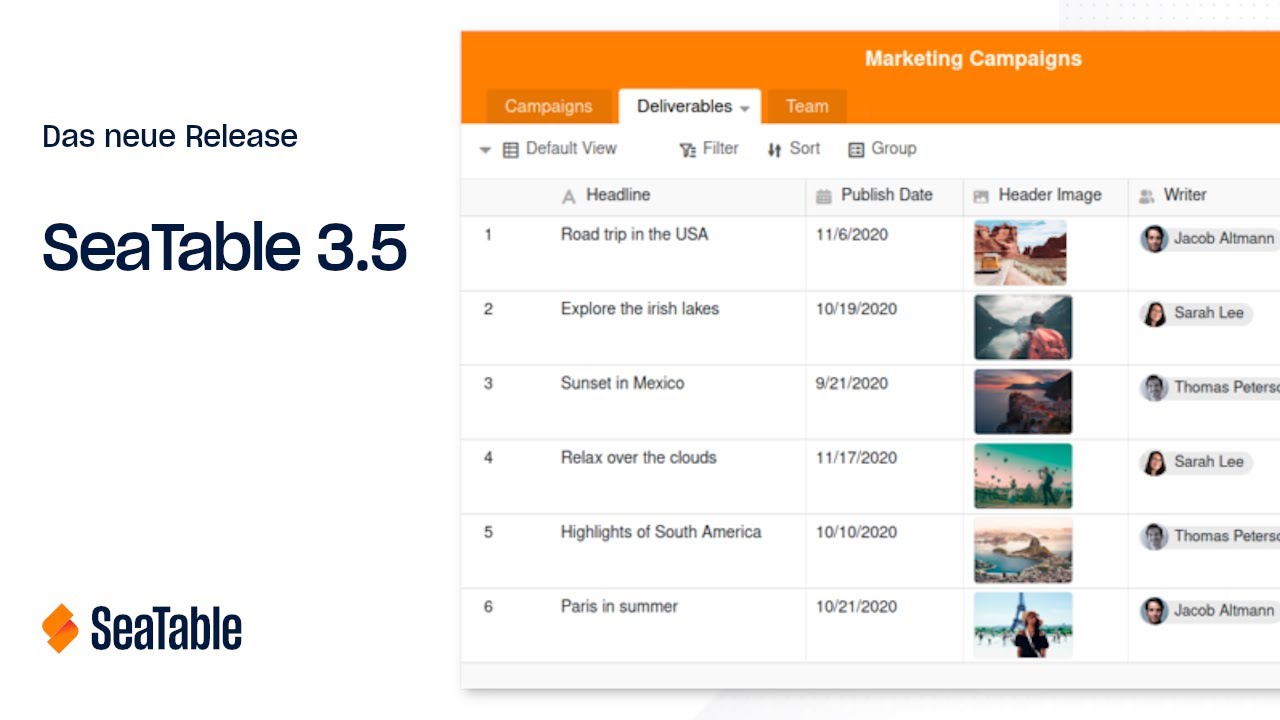Select the row numbered 5
This screenshot has height=720, width=1280.
(x=488, y=532)
